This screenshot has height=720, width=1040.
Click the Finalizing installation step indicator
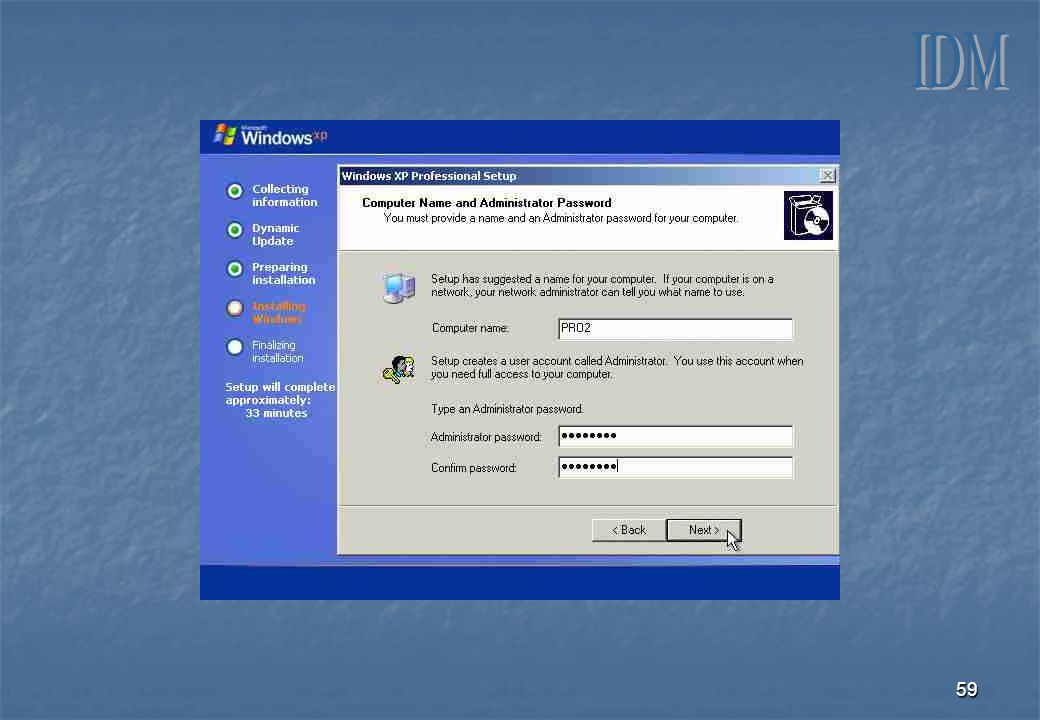[x=235, y=347]
